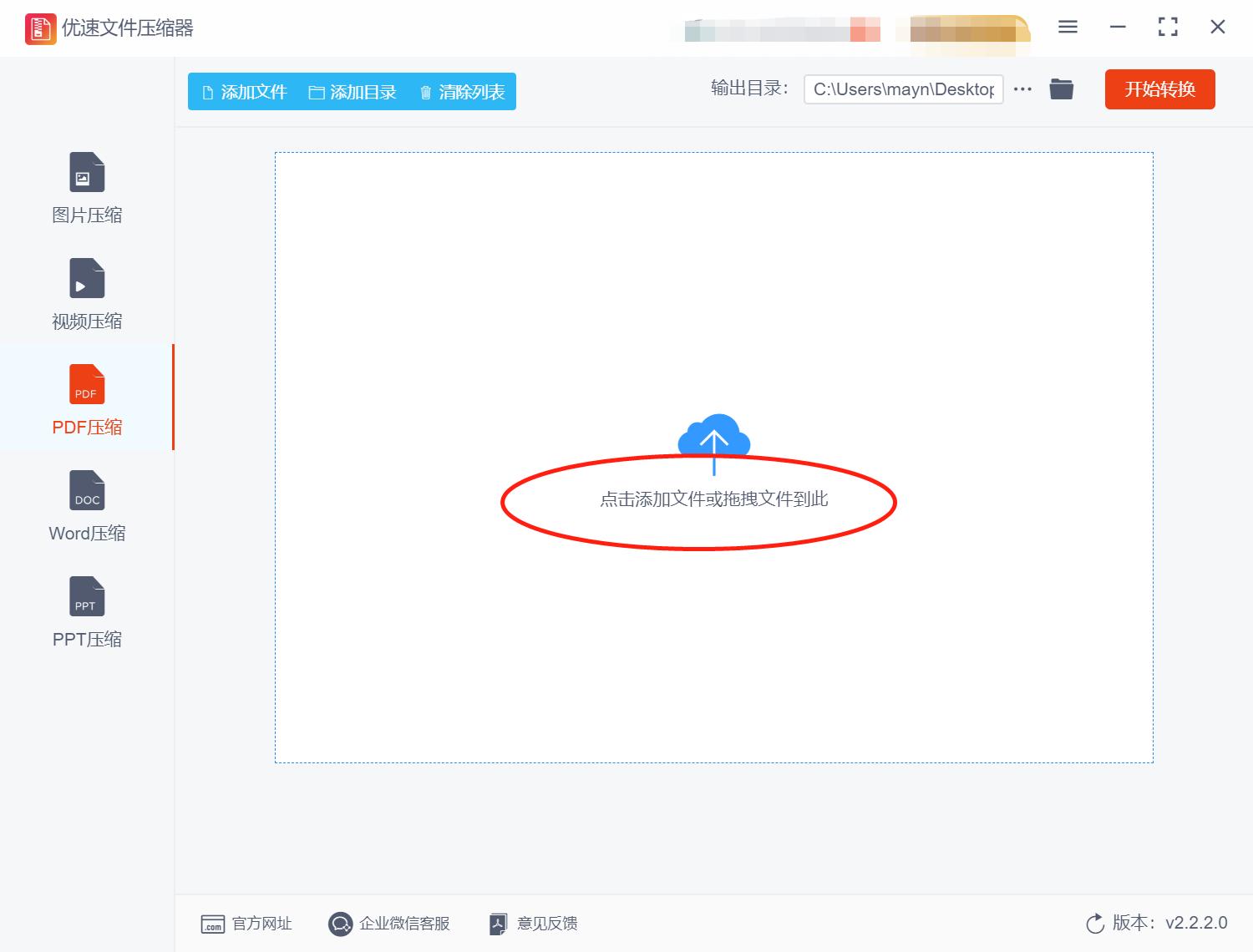Open the folder browser icon near output path

tap(1061, 89)
